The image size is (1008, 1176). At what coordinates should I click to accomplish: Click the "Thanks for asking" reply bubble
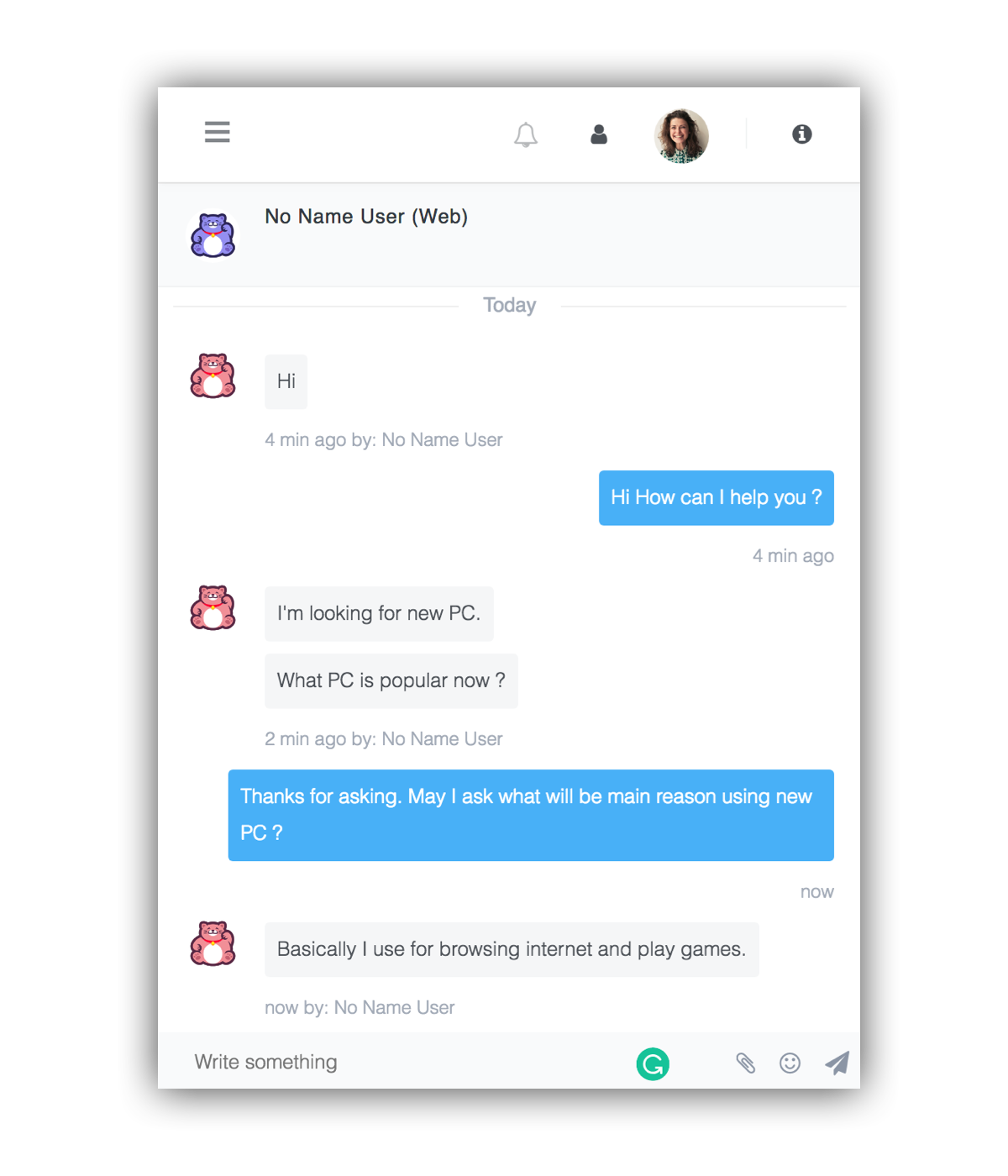(531, 815)
